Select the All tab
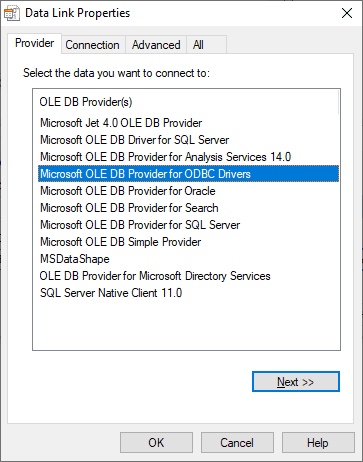This screenshot has width=363, height=462. point(207,45)
